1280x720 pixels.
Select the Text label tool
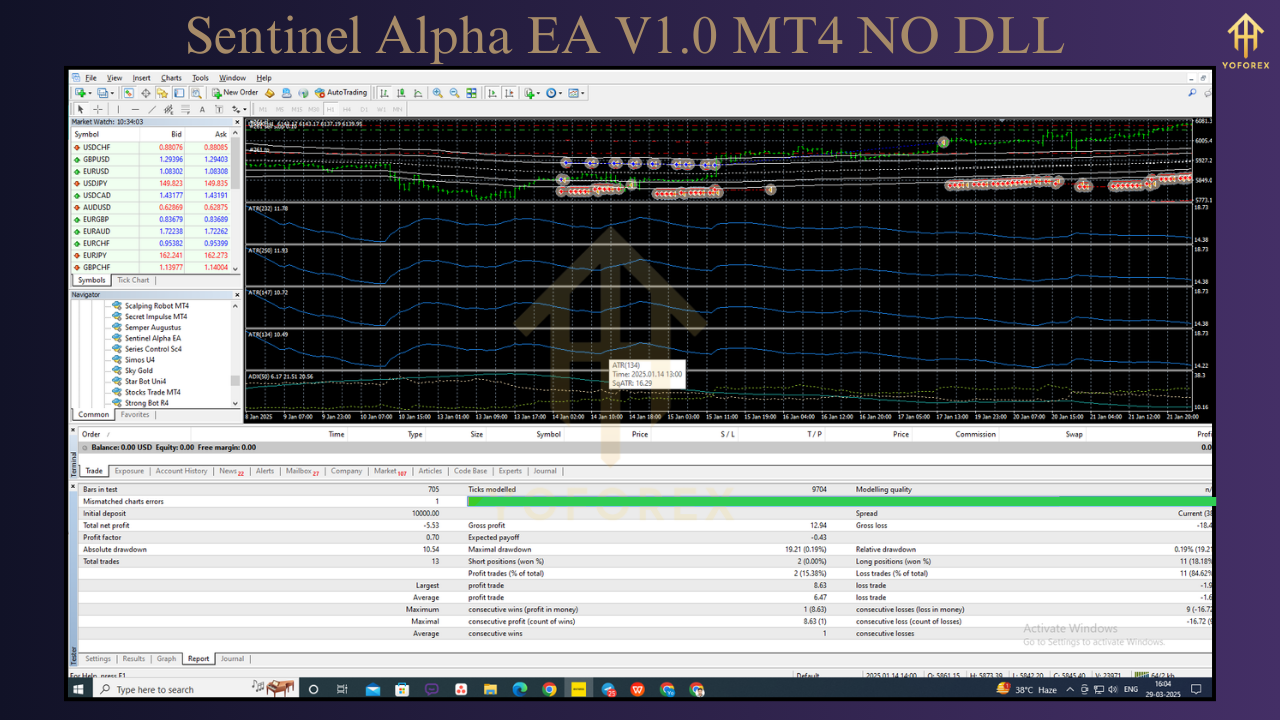202,109
